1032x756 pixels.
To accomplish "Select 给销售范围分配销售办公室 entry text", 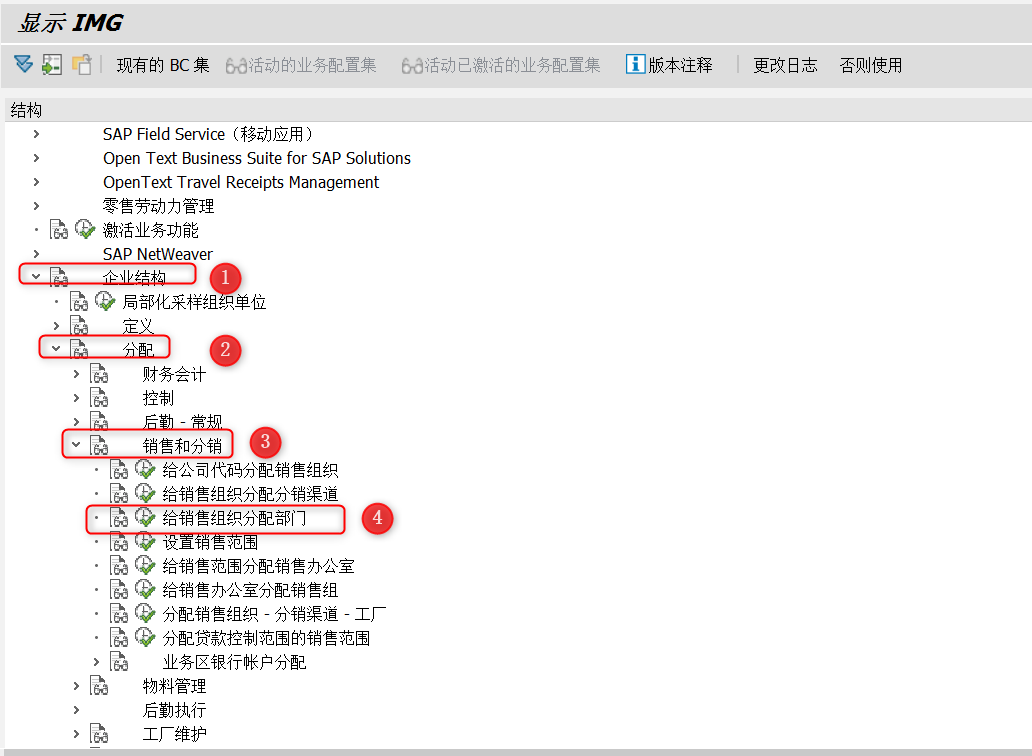I will pos(258,567).
